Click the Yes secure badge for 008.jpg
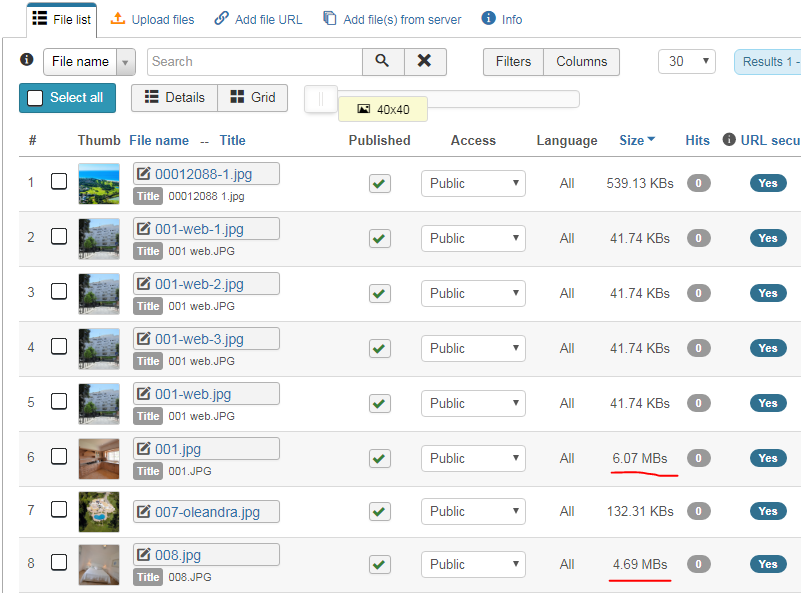 [x=768, y=564]
